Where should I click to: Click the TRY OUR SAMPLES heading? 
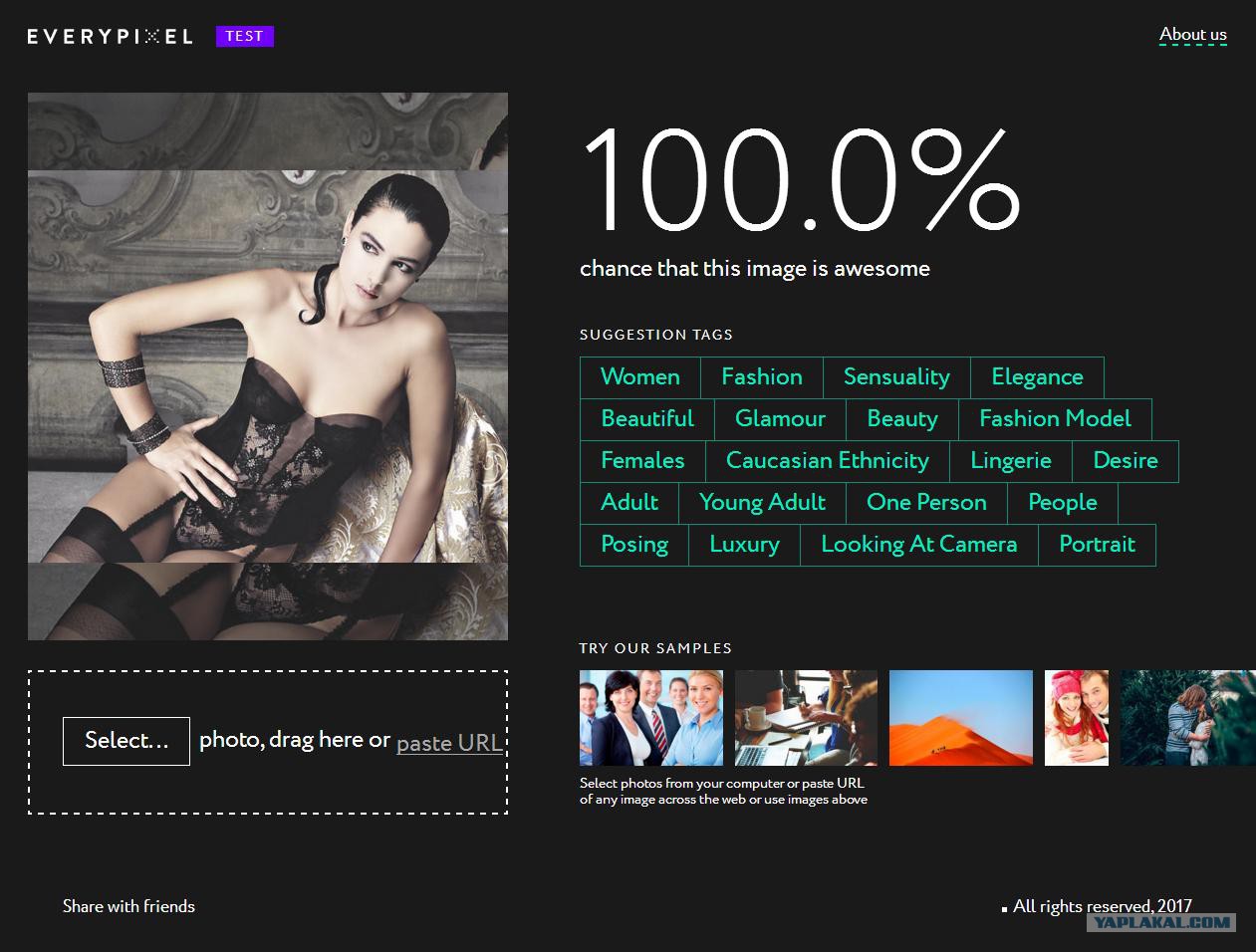coord(655,648)
